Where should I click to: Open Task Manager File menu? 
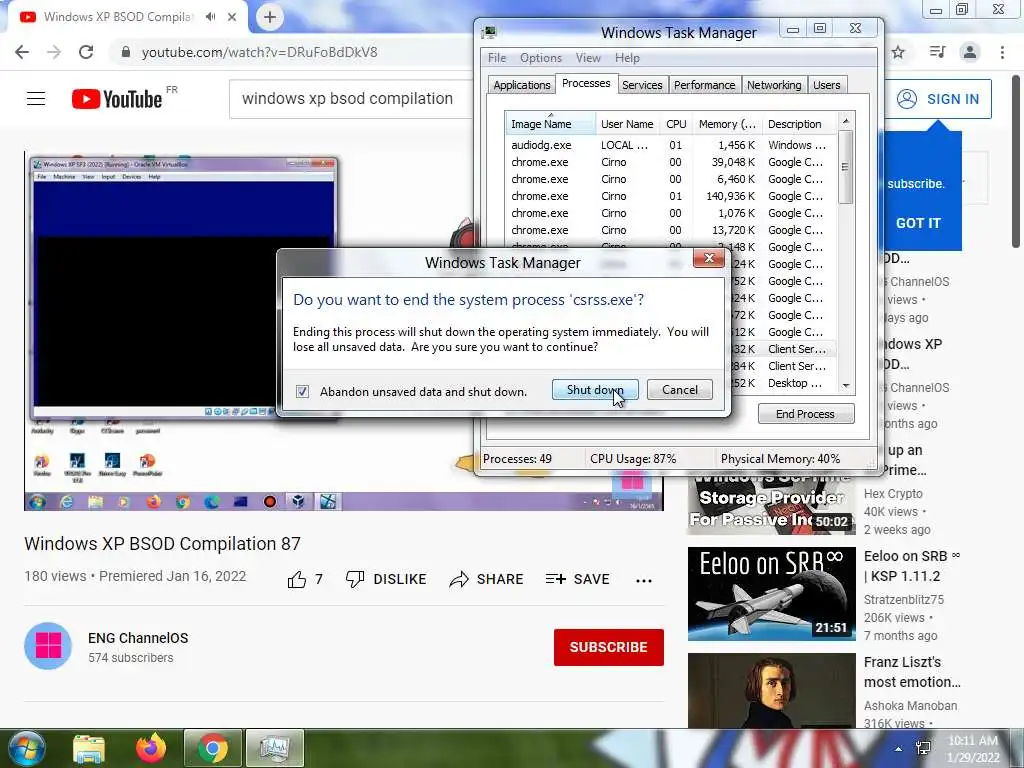pos(497,58)
